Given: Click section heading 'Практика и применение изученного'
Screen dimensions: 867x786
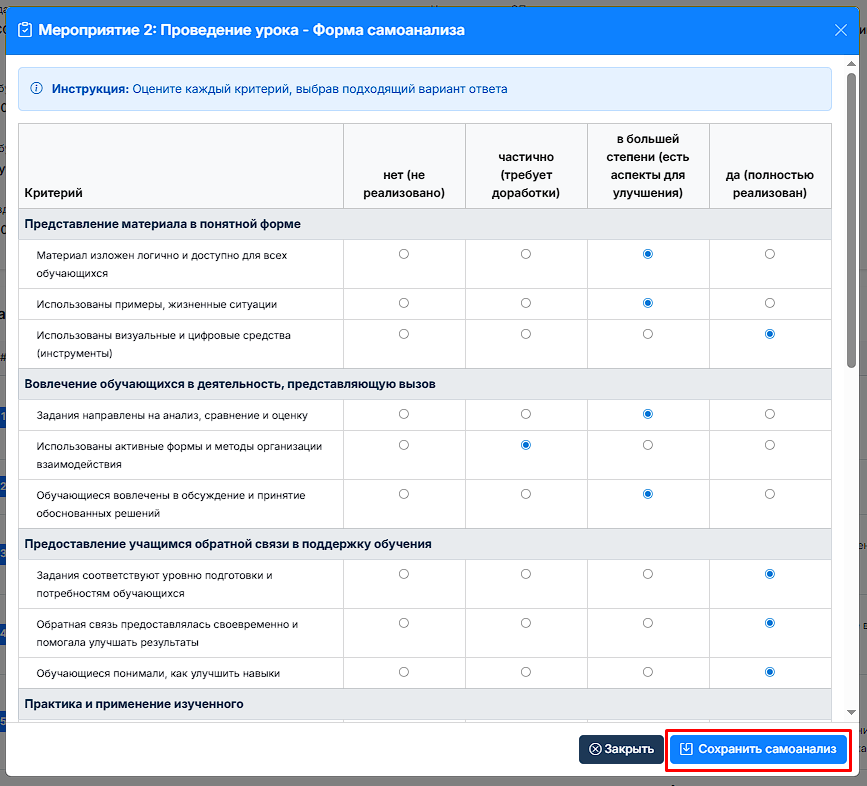Looking at the screenshot, I should tap(134, 704).
